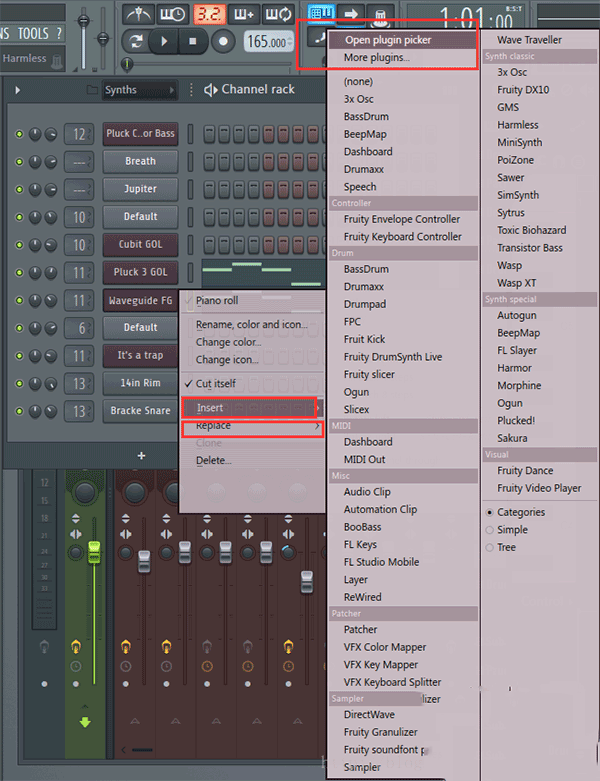The image size is (600, 781).
Task: Click the Record button in transport
Action: 223,42
